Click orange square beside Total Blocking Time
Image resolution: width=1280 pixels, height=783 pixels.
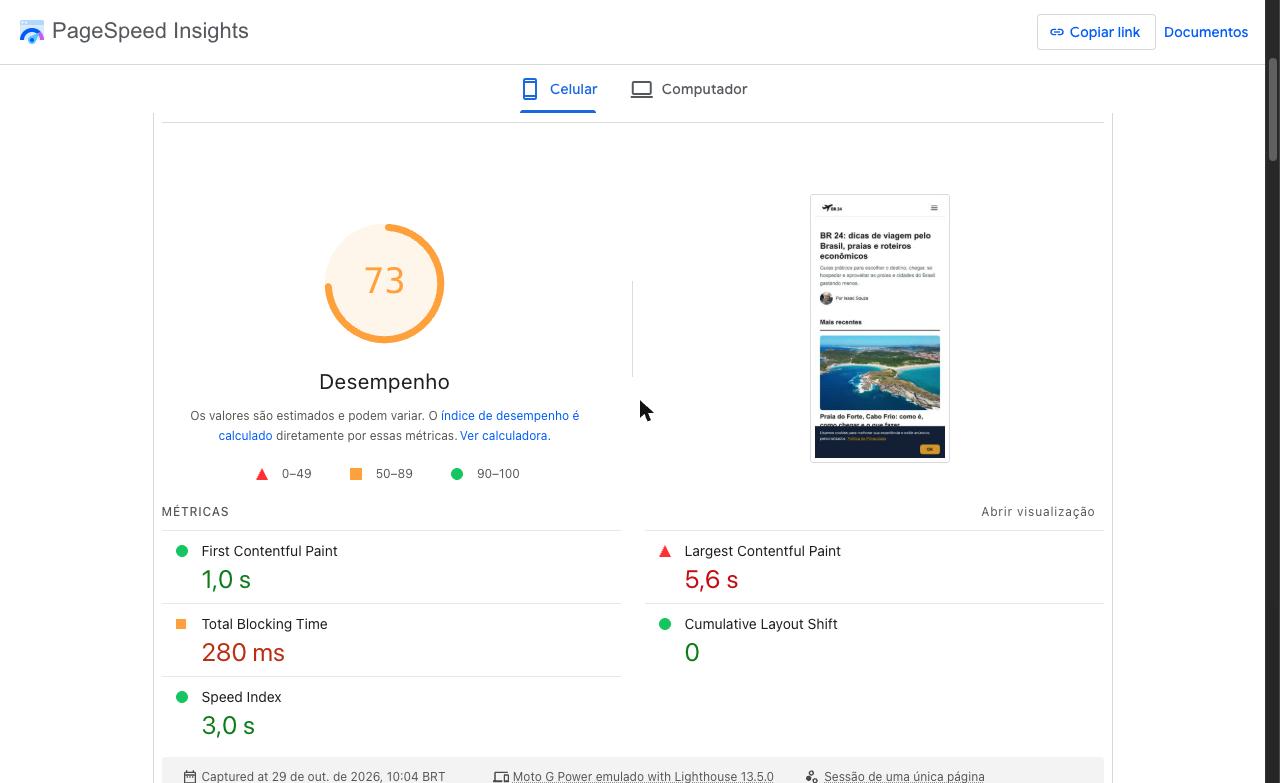tap(181, 624)
